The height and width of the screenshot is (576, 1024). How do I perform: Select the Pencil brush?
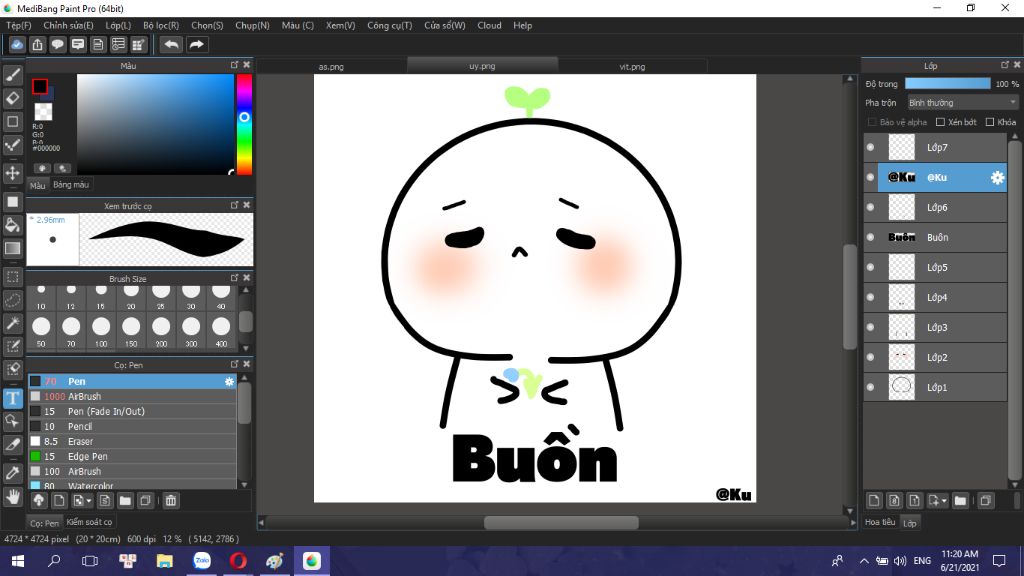click(x=132, y=426)
